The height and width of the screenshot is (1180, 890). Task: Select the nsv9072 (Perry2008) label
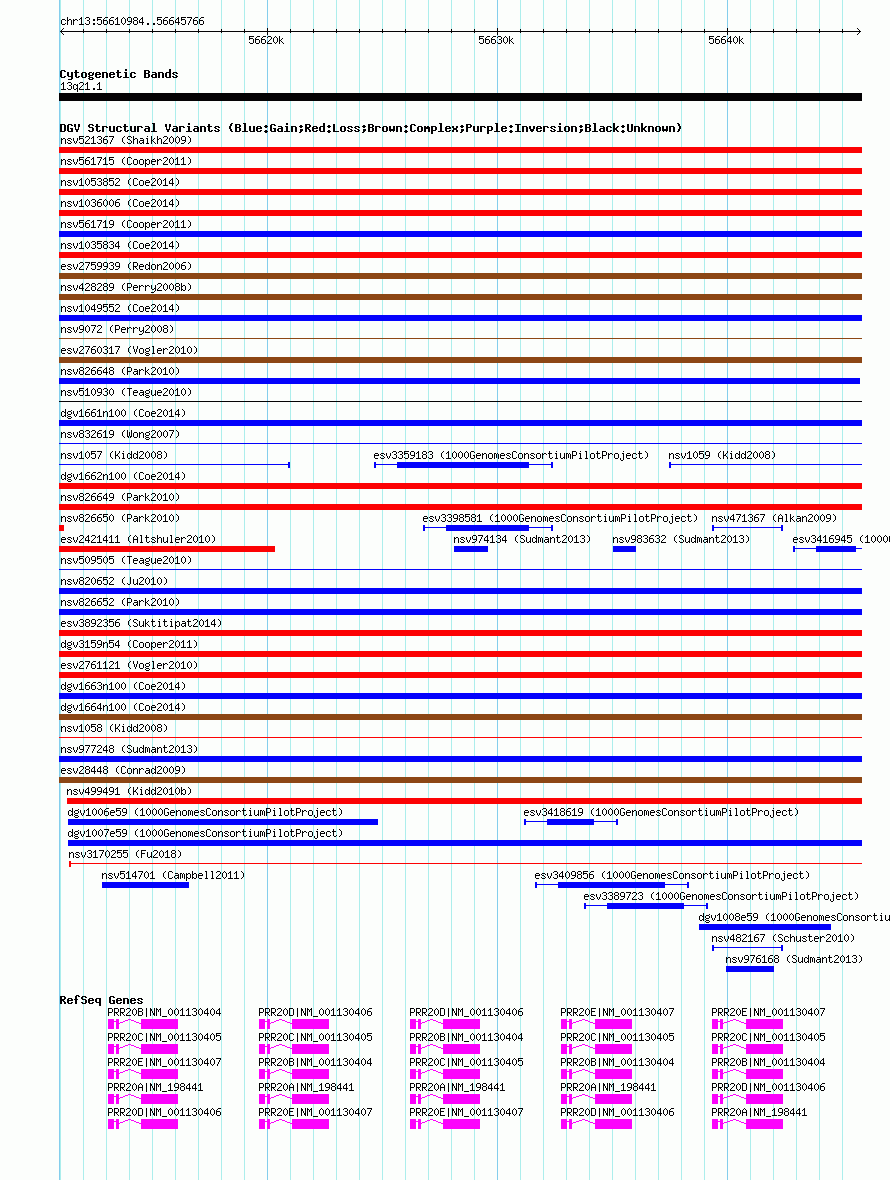117,330
